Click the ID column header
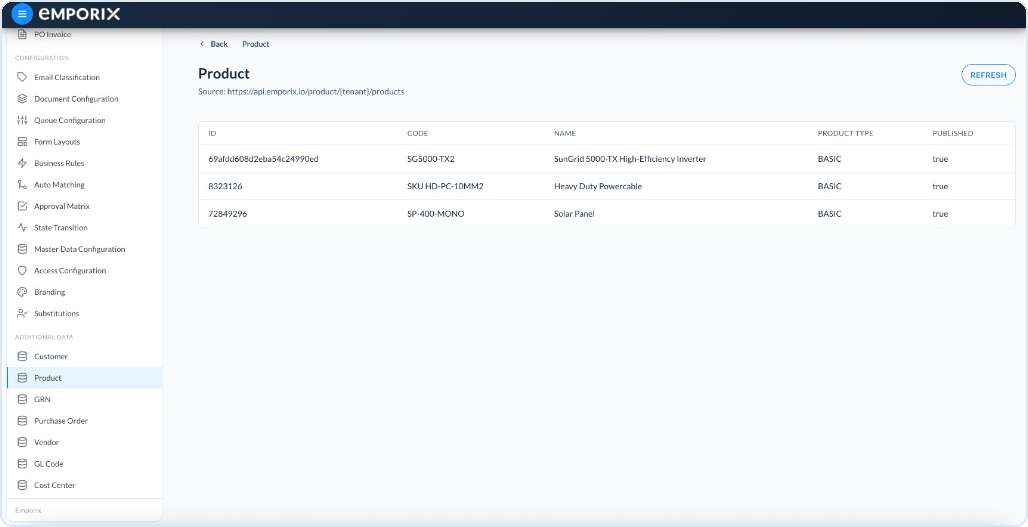Screen dimensions: 1028x527 [x=212, y=133]
